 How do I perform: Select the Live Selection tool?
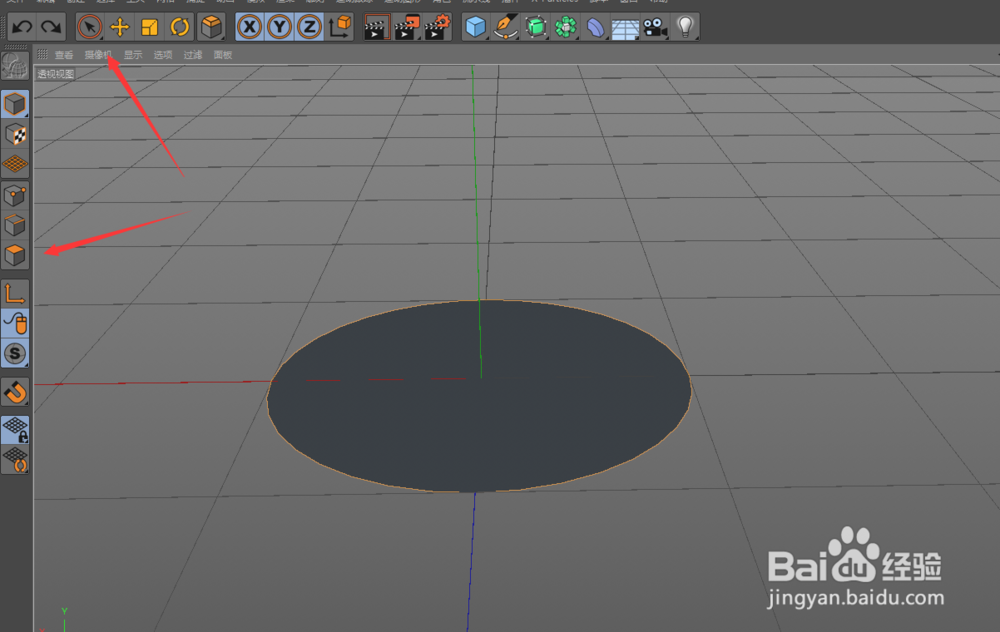[x=89, y=27]
